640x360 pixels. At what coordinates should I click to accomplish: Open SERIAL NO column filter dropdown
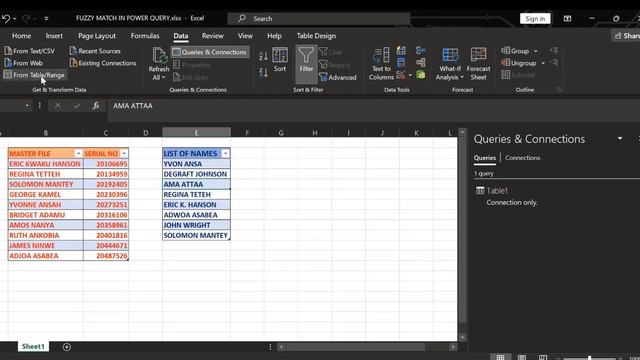[124, 153]
